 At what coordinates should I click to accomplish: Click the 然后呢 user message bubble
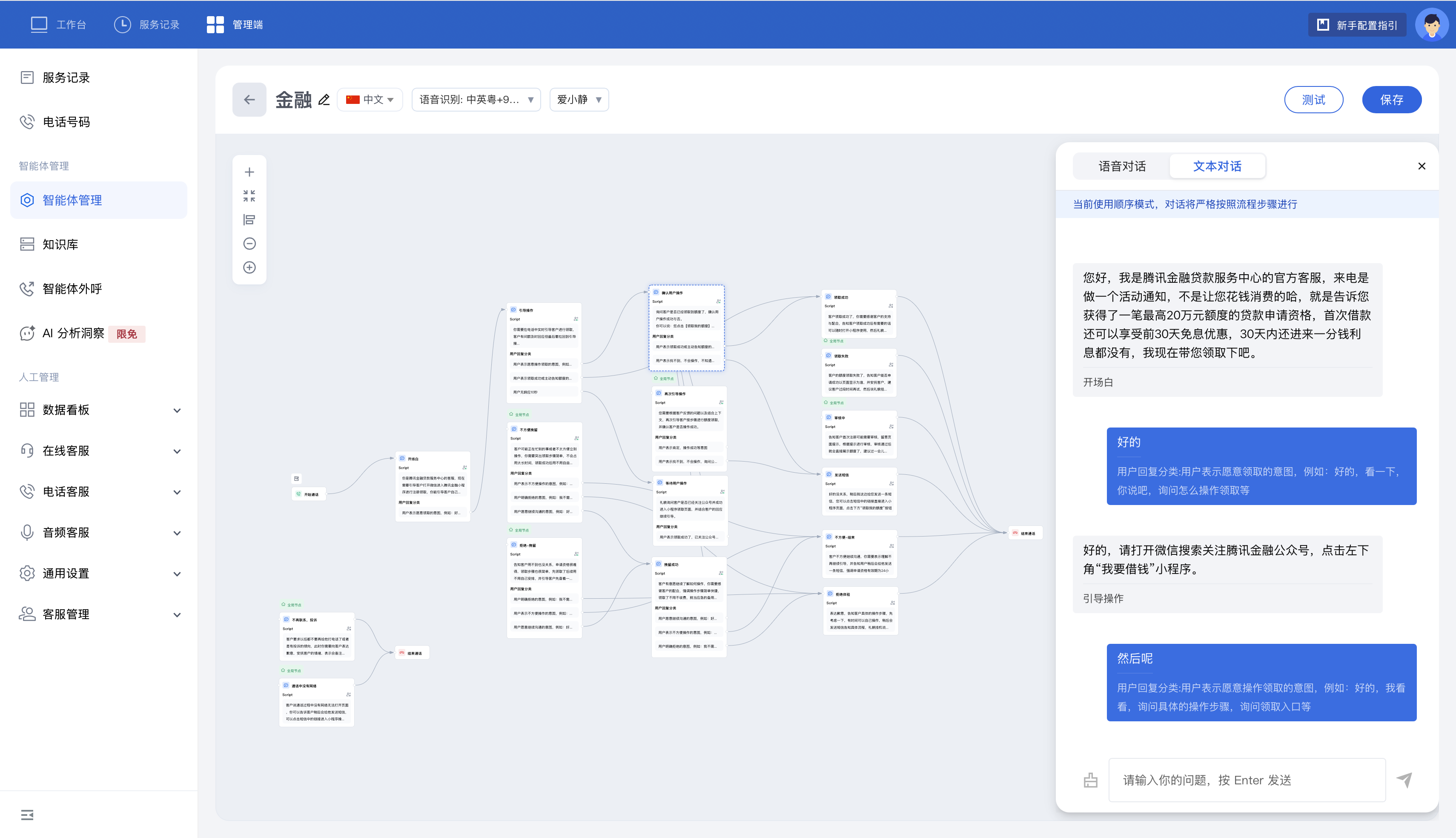pyautogui.click(x=1261, y=683)
